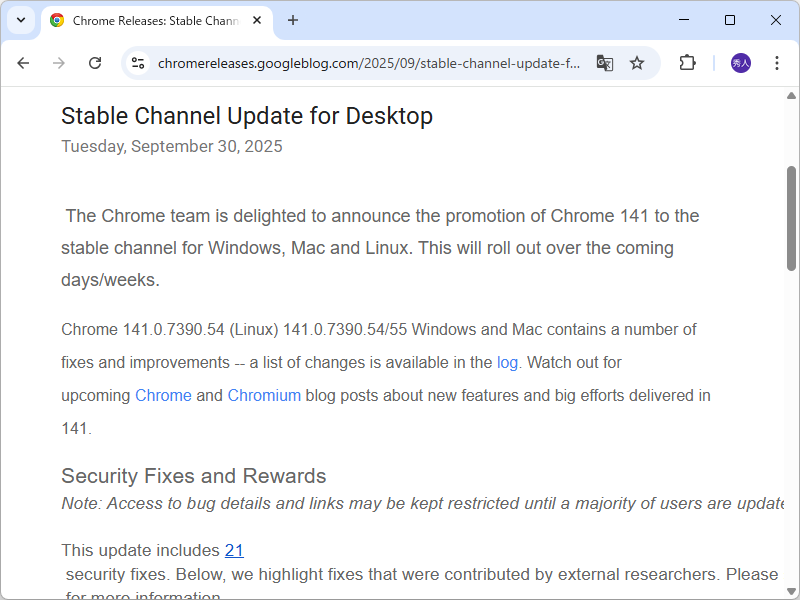Viewport: 800px width, 600px height.
Task: Open the changes "log" link
Action: pyautogui.click(x=507, y=362)
